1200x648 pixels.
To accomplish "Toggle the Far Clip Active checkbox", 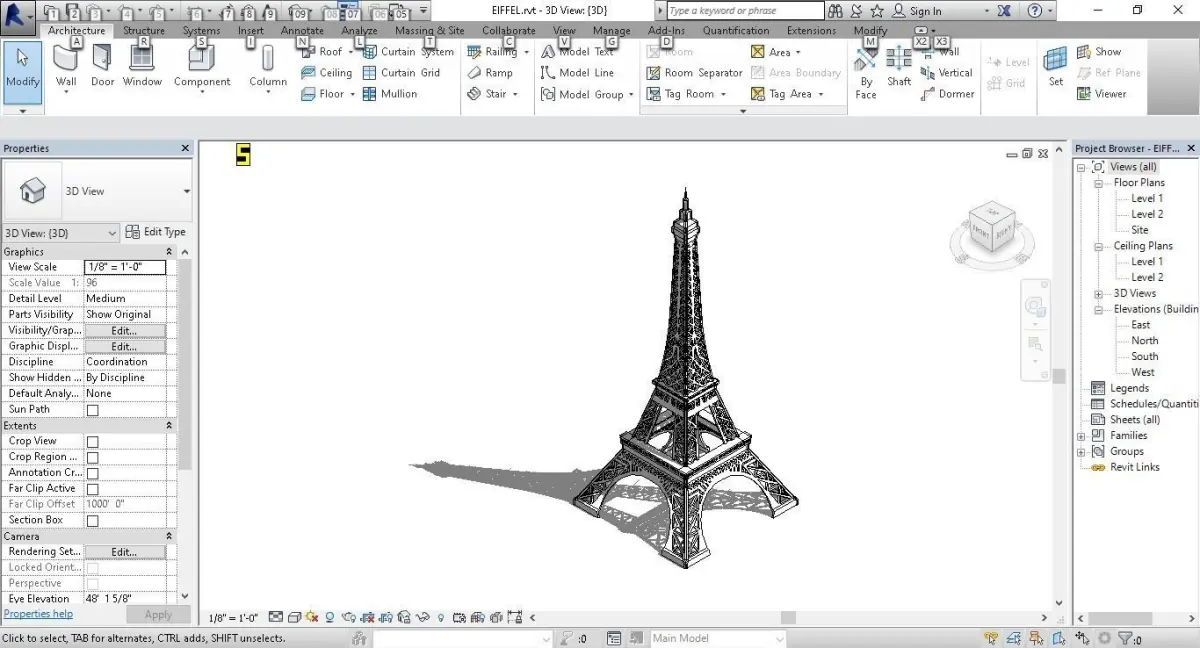I will click(x=92, y=489).
